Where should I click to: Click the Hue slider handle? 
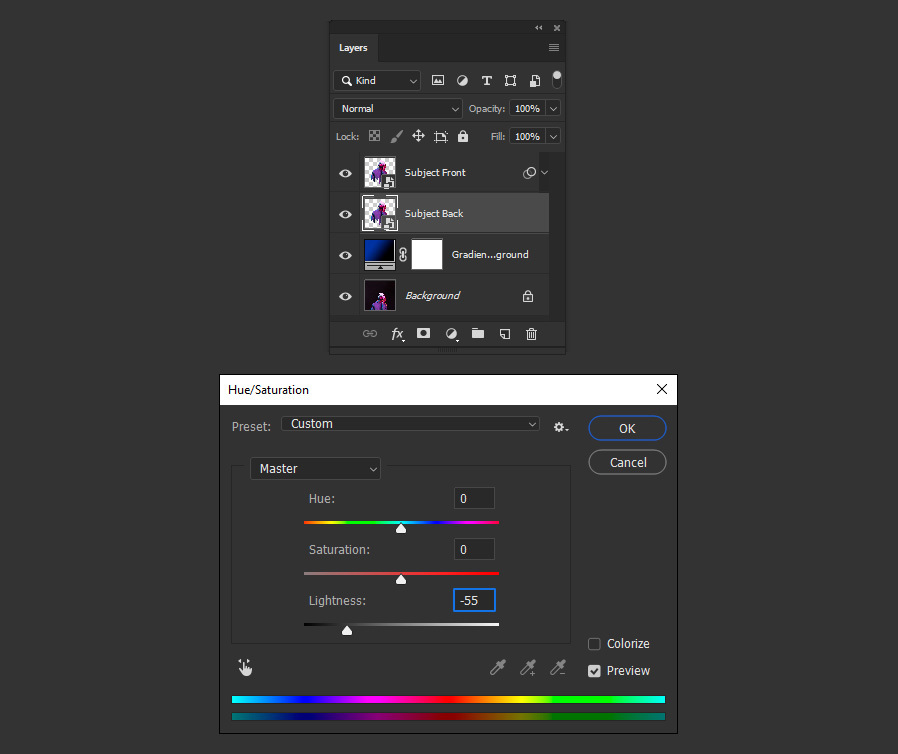click(x=401, y=528)
